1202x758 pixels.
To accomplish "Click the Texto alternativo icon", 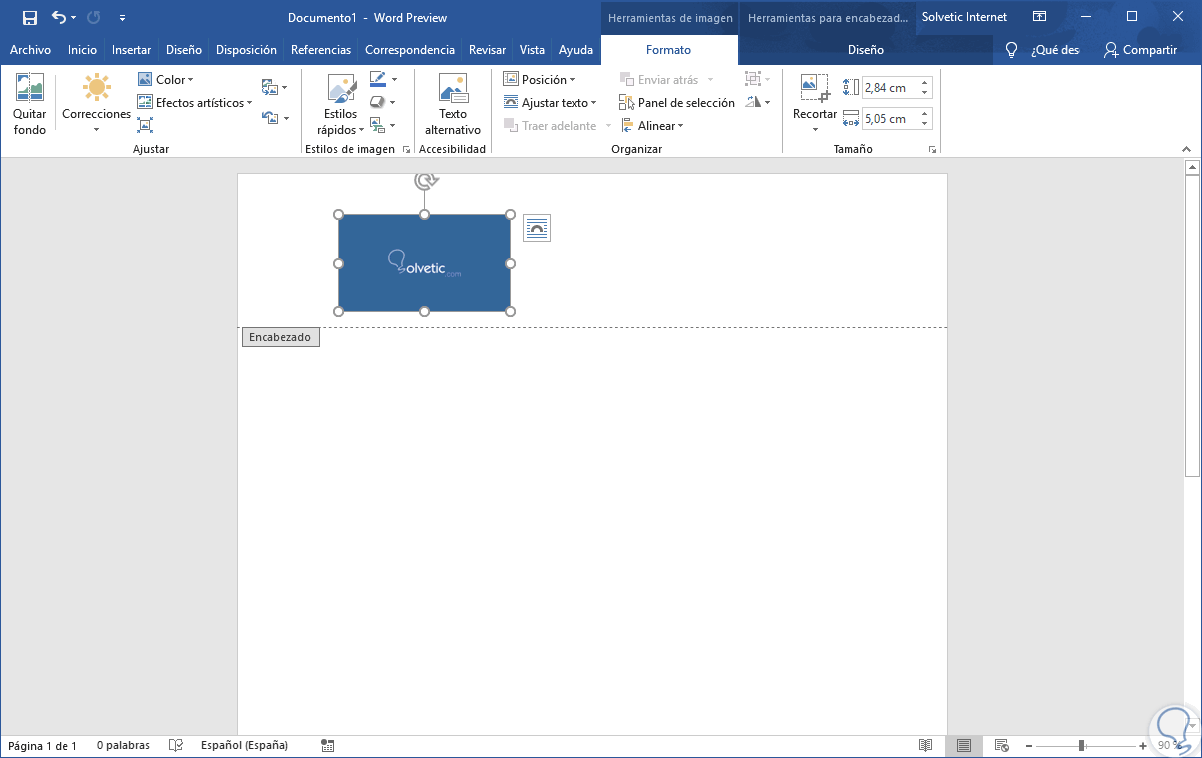I will pyautogui.click(x=453, y=88).
